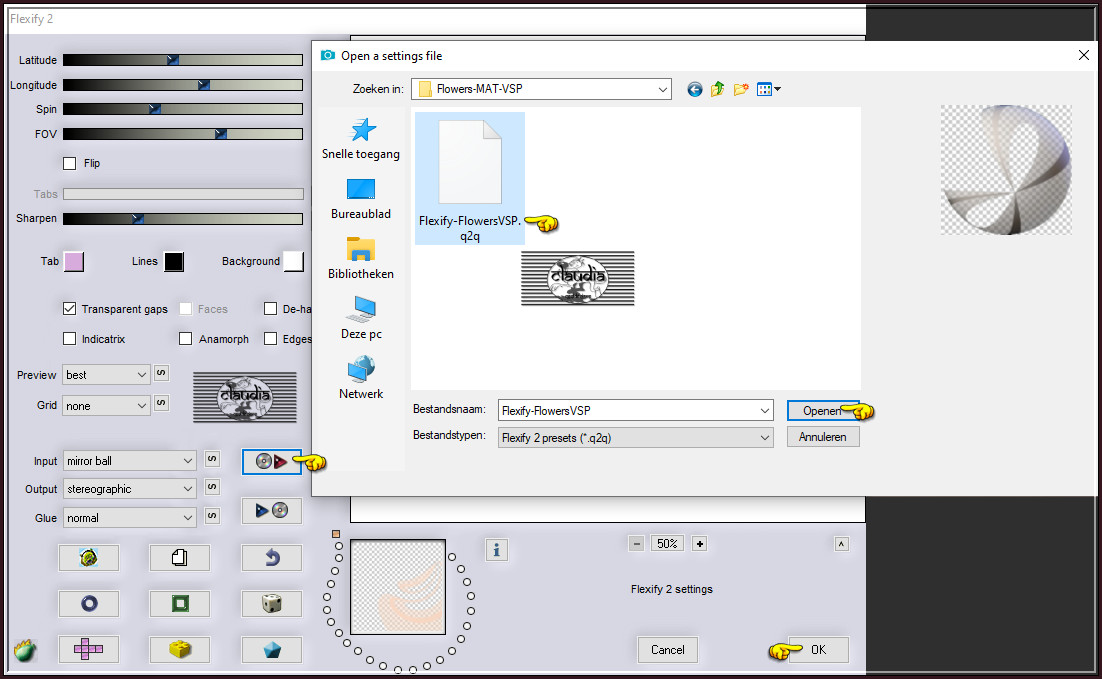Open the Glue dropdown showing normal
Screen dimensions: 1102x679
tap(129, 518)
